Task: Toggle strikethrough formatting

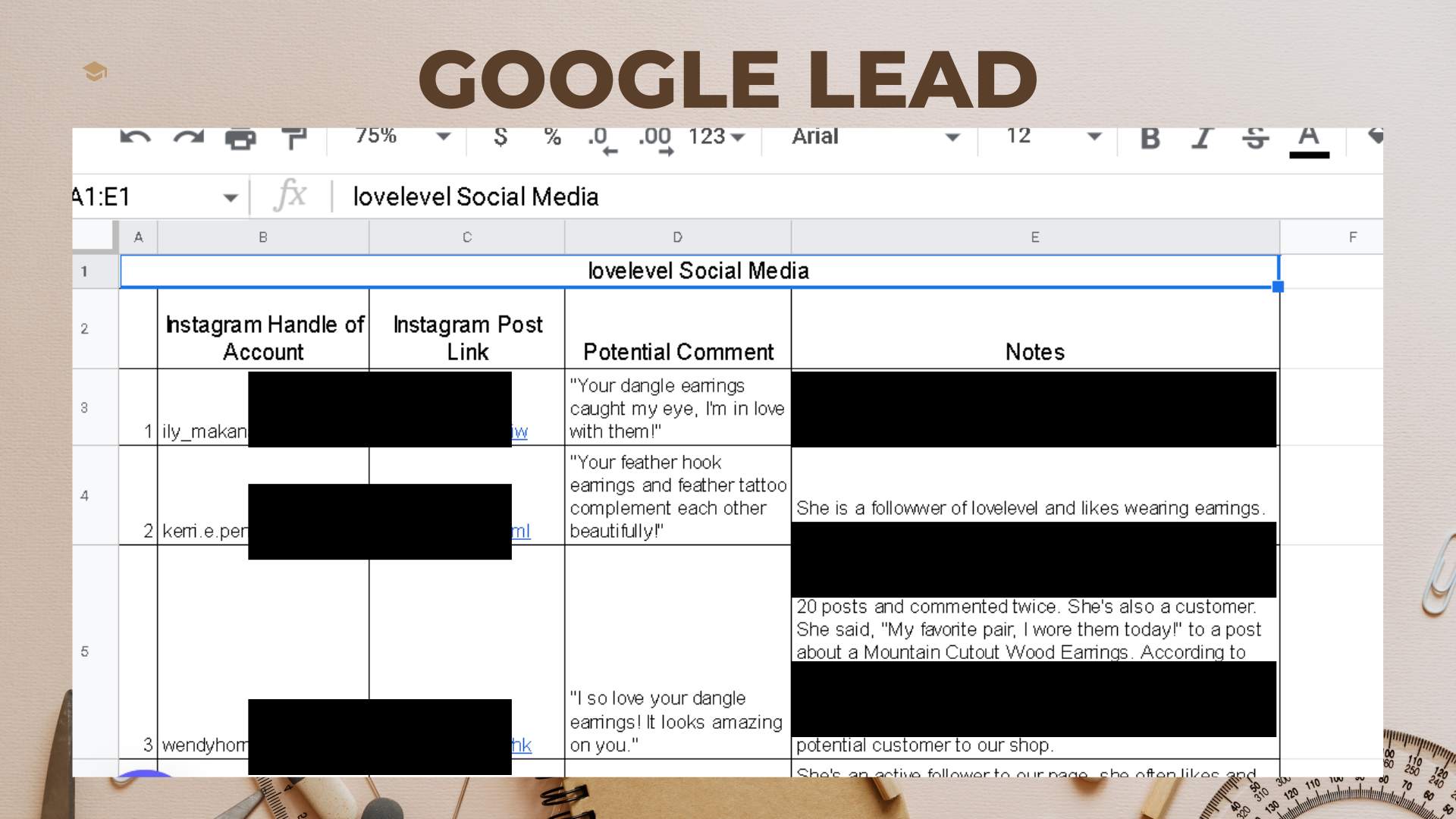Action: pos(1255,138)
